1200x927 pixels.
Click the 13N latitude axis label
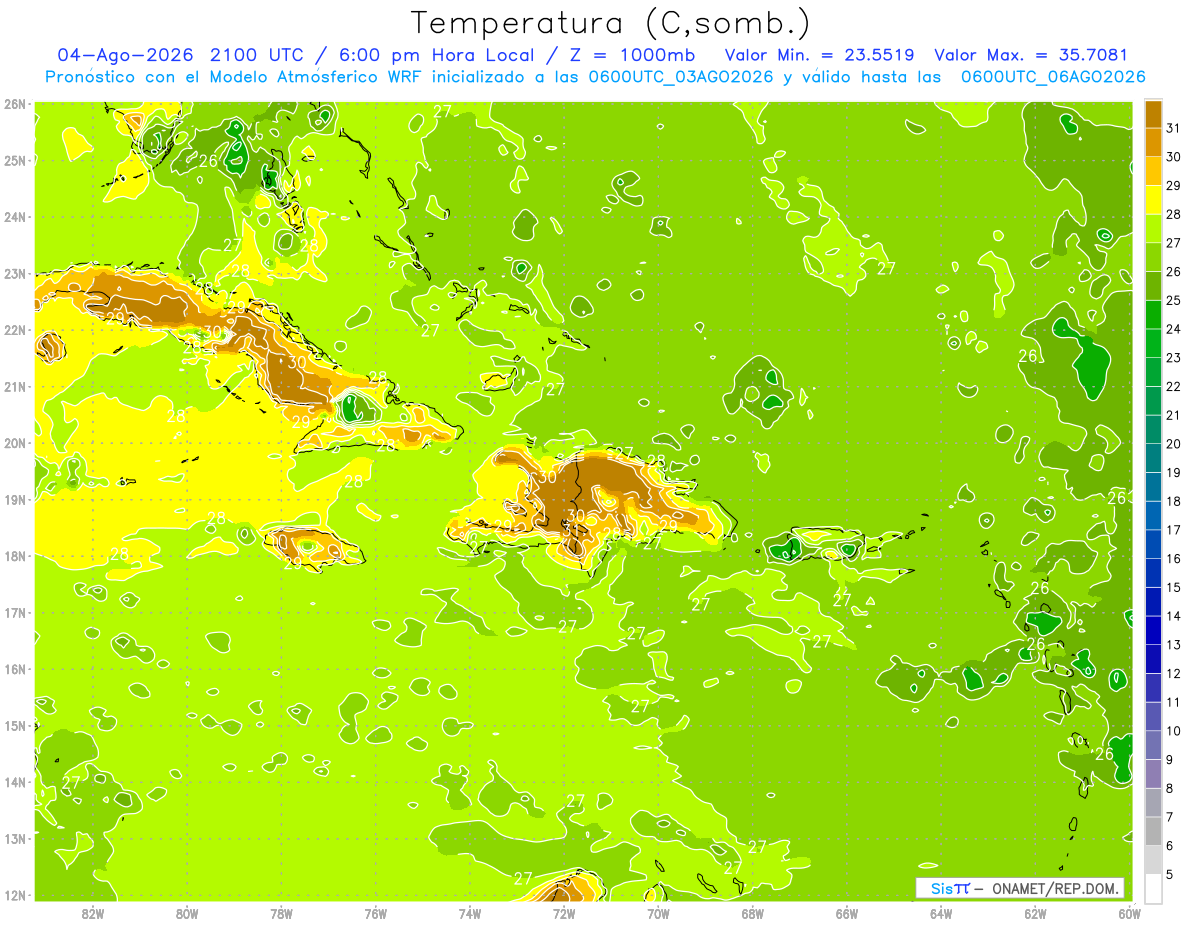coord(14,838)
